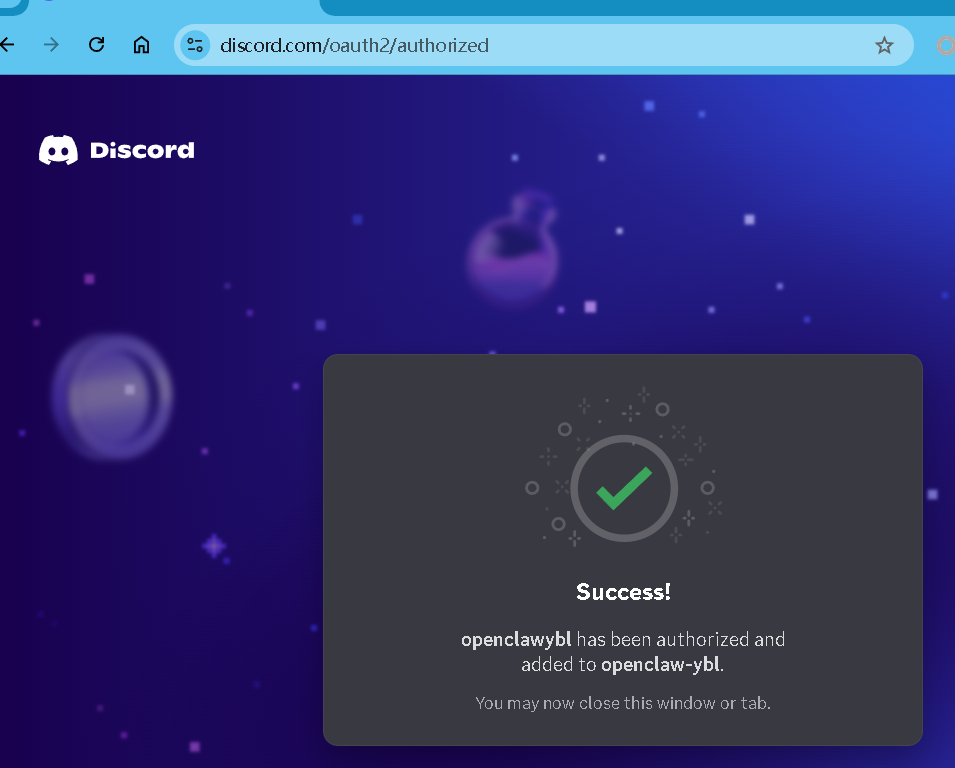Viewport: 955px width, 768px height.
Task: Focus the address bar showing discord.com/oauth2/authorized
Action: pyautogui.click(x=543, y=45)
